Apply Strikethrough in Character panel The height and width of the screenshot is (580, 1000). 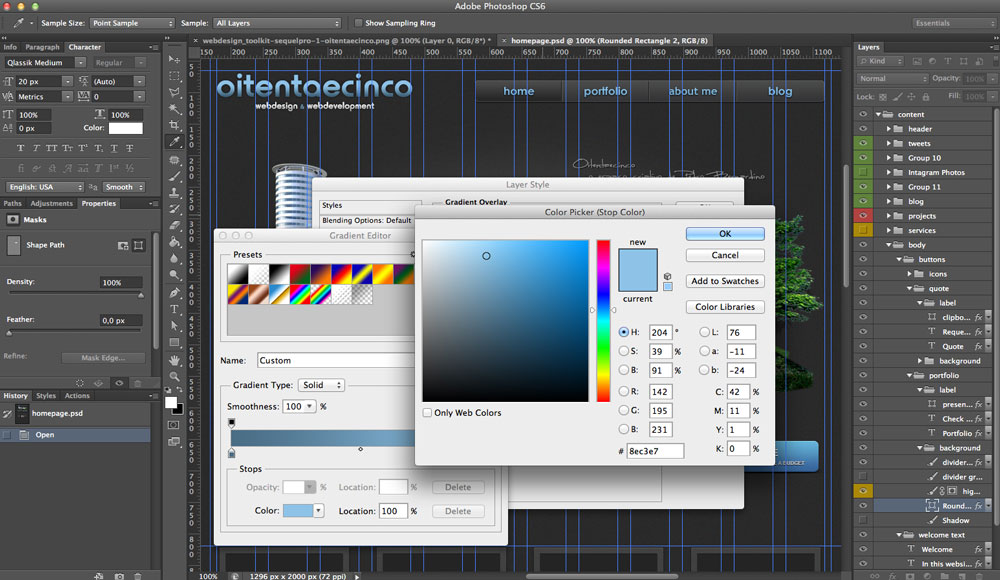point(129,148)
